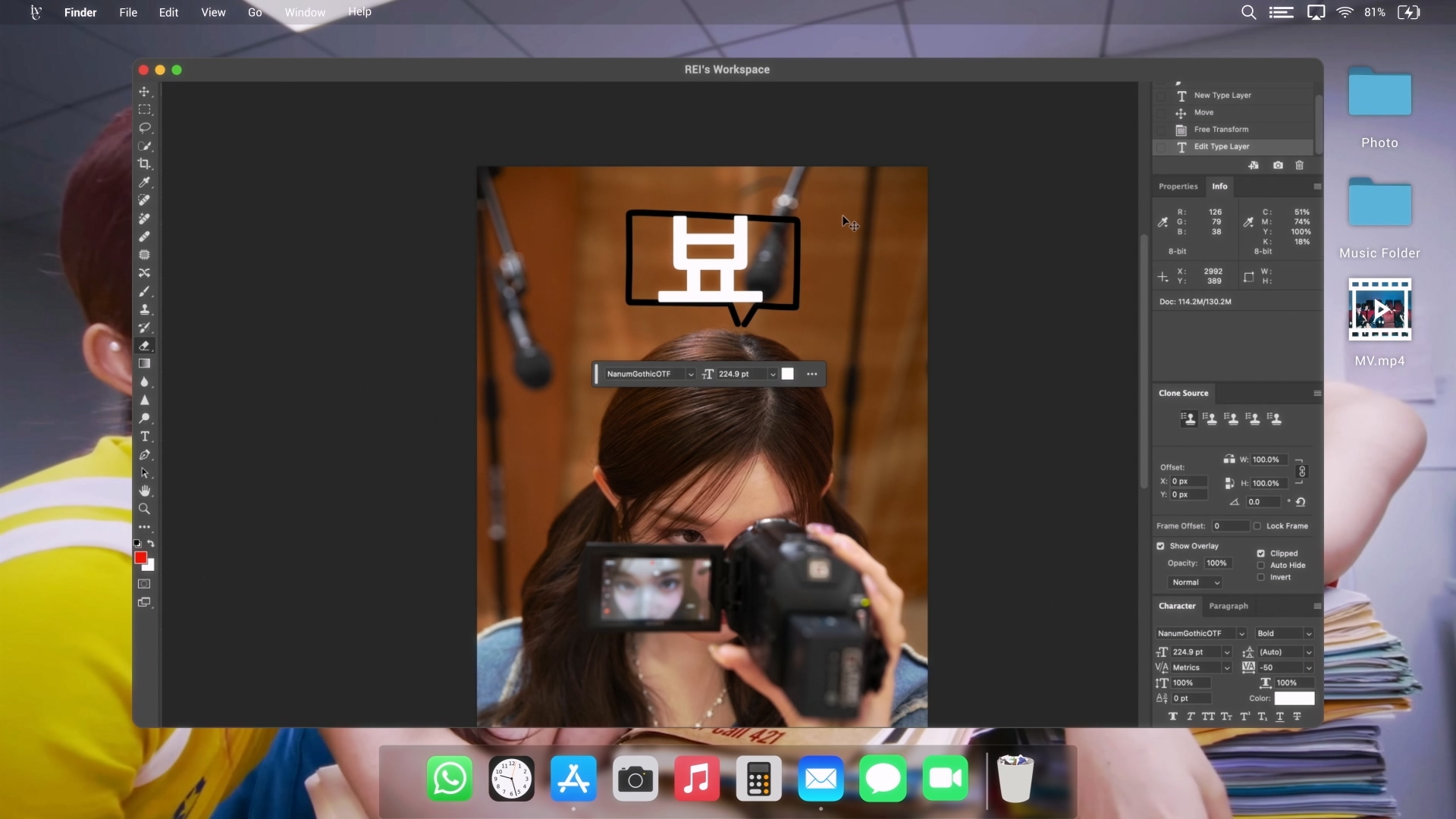Select the Lasso tool
This screenshot has height=819, width=1456.
coord(144,128)
